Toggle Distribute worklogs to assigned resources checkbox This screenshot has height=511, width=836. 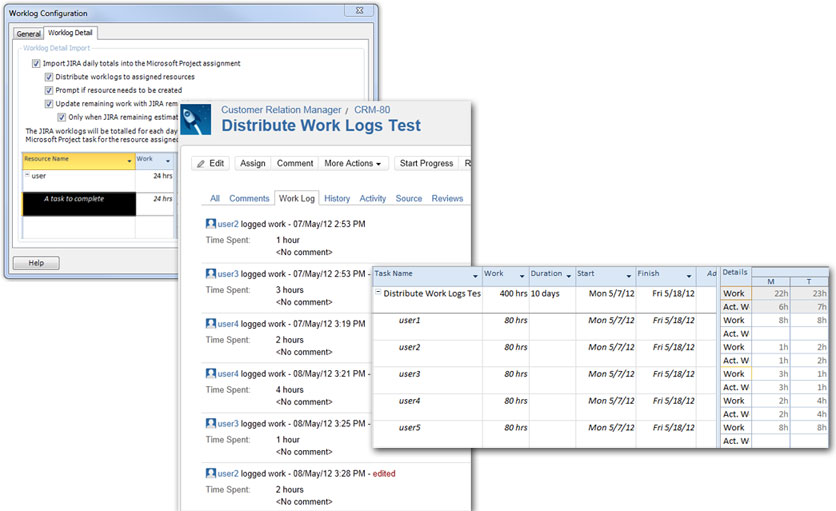tap(49, 77)
